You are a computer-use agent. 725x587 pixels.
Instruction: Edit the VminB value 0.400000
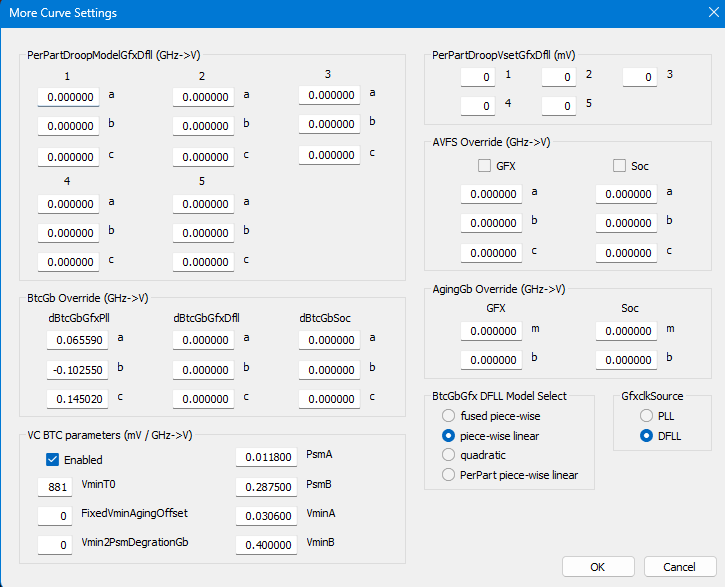(x=266, y=545)
